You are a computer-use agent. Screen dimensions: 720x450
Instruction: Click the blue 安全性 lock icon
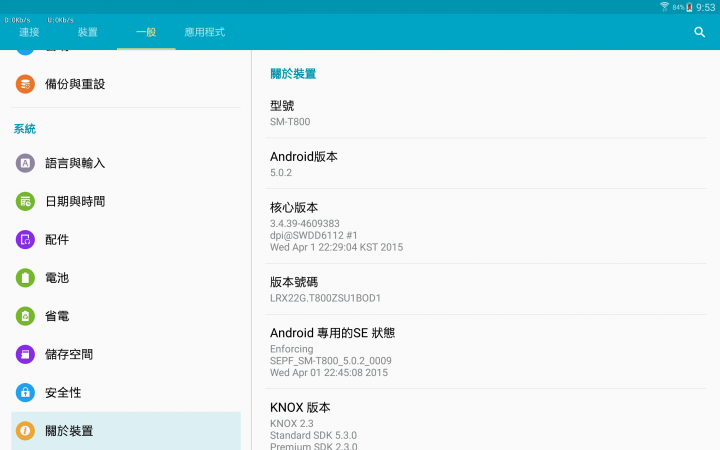(25, 393)
